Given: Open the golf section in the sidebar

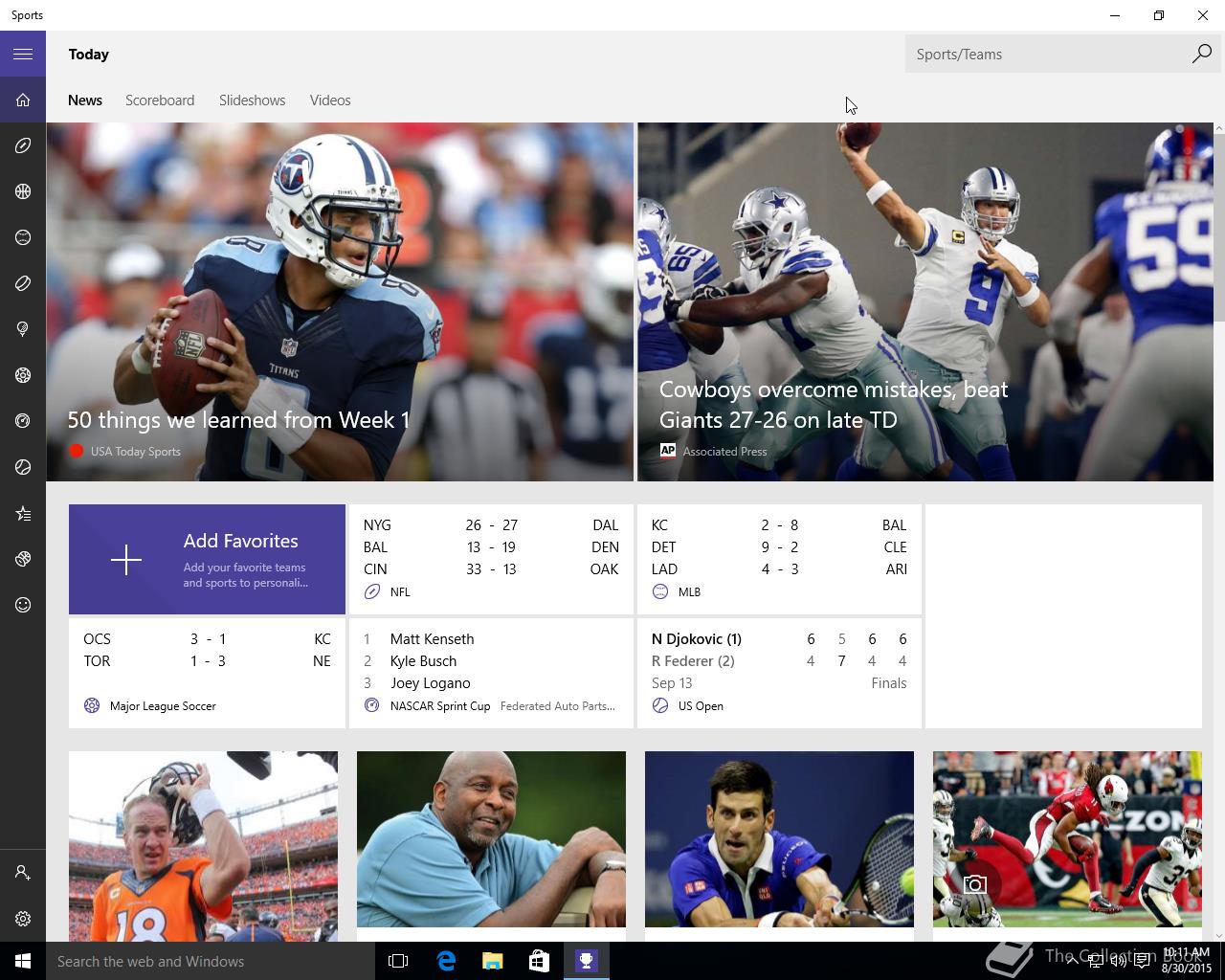Looking at the screenshot, I should [x=23, y=329].
